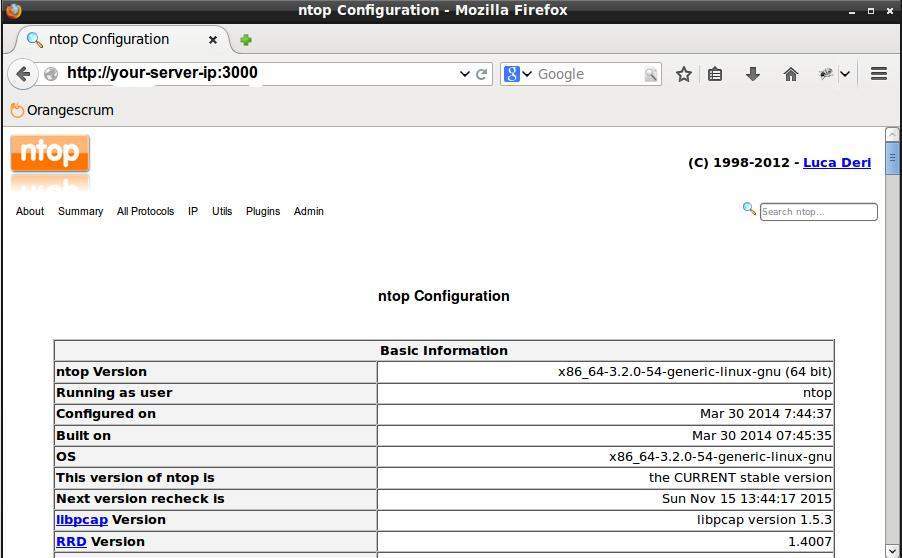Select the OS row value cell
This screenshot has height=558, width=902.
tap(605, 457)
